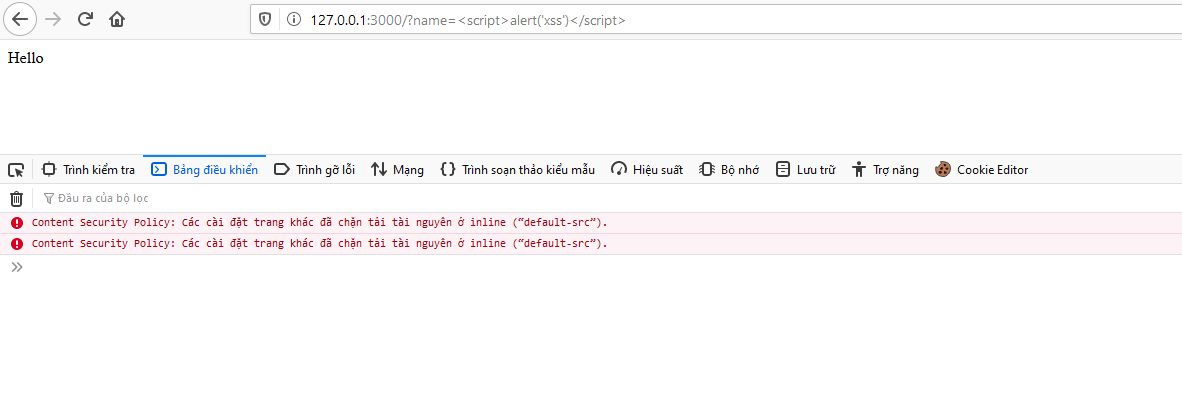Click the error icon on the first console row
The width and height of the screenshot is (1182, 419).
point(17,222)
